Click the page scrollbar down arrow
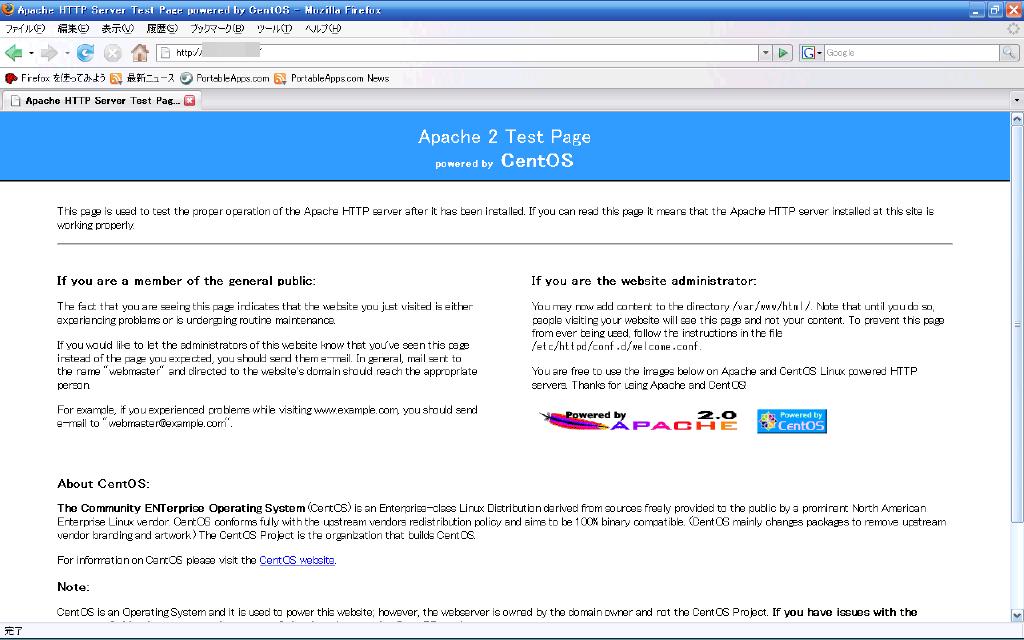 coord(1017,615)
